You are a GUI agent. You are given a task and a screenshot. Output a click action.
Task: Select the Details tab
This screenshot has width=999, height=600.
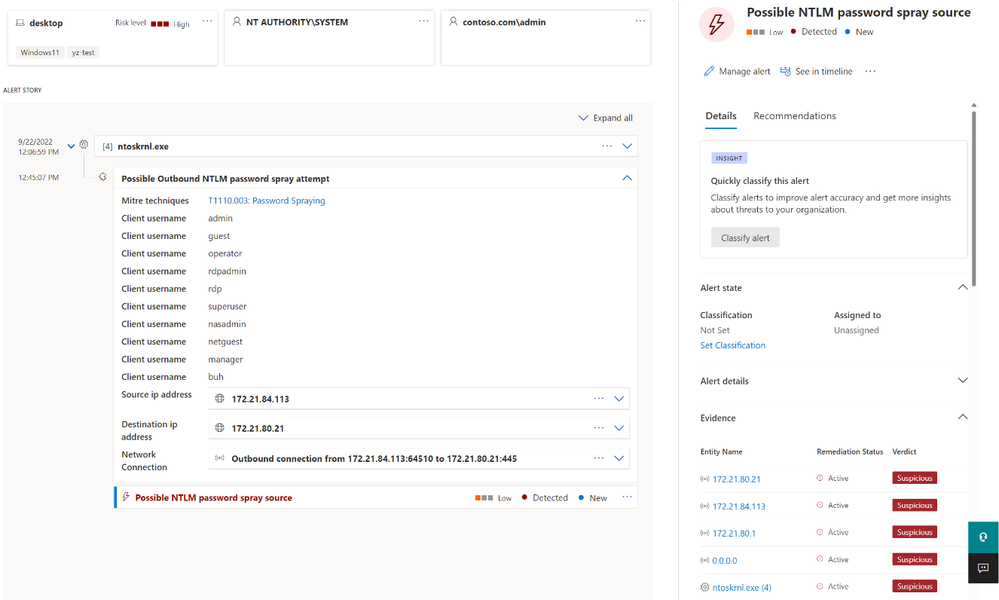(721, 116)
